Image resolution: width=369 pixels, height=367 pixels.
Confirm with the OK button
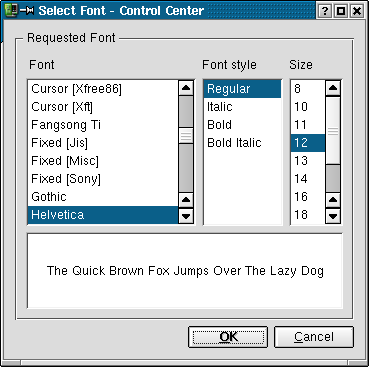pos(228,337)
